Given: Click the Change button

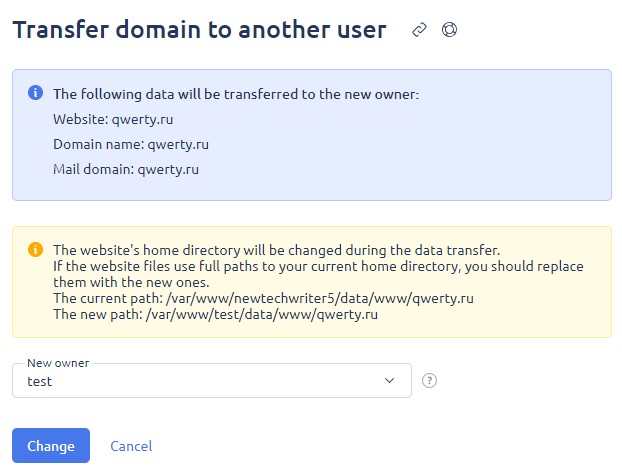Looking at the screenshot, I should (51, 446).
